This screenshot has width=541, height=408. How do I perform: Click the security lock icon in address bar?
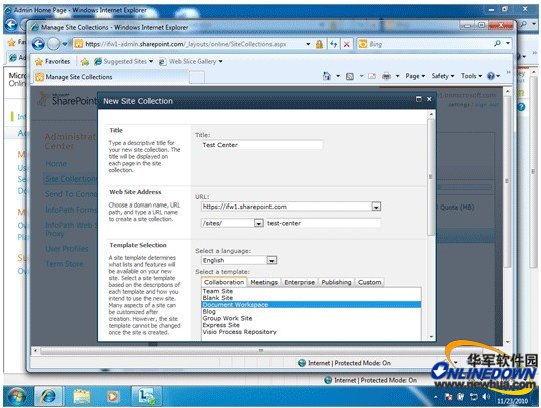319,44
